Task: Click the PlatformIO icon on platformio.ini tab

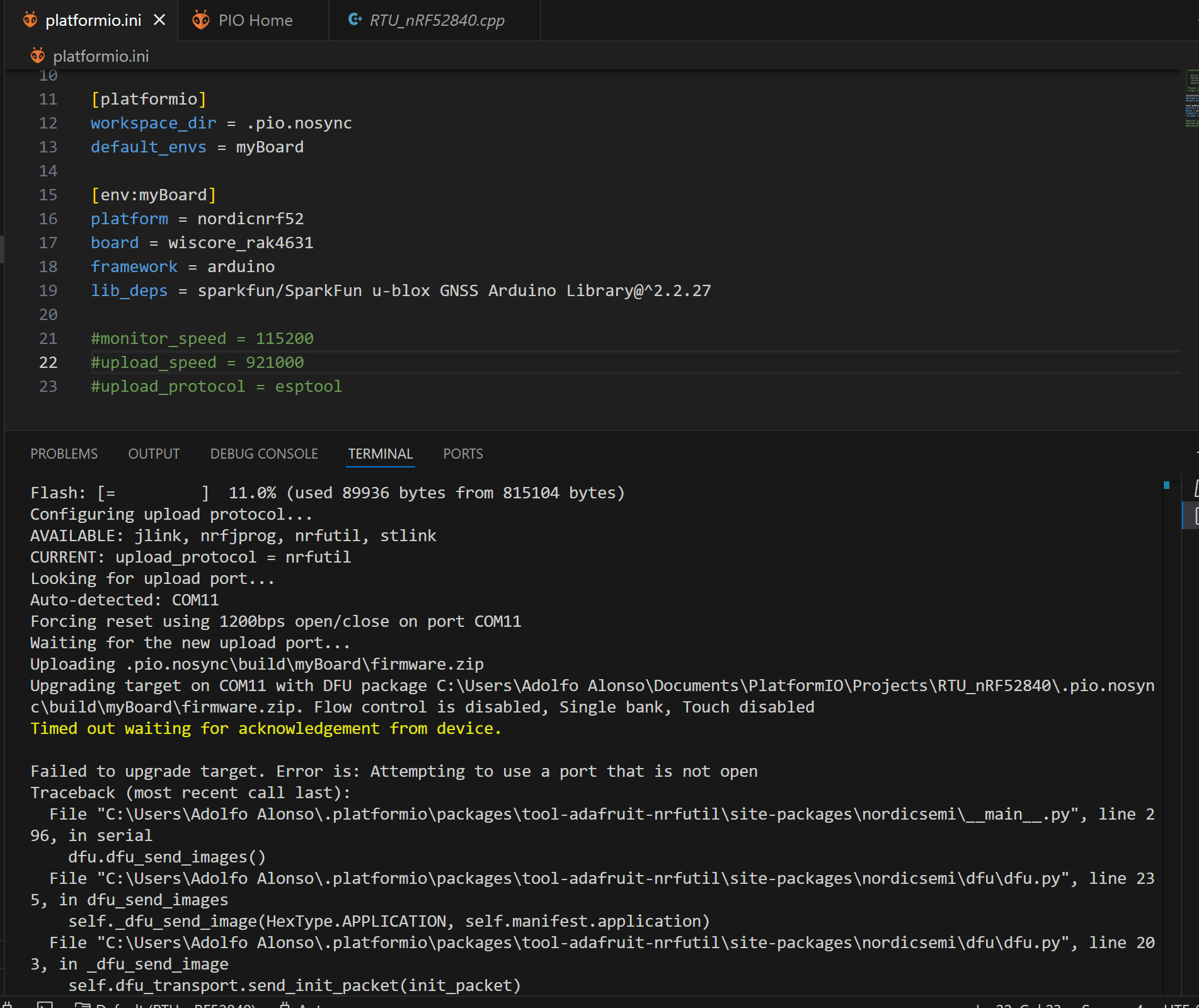Action: tap(30, 20)
